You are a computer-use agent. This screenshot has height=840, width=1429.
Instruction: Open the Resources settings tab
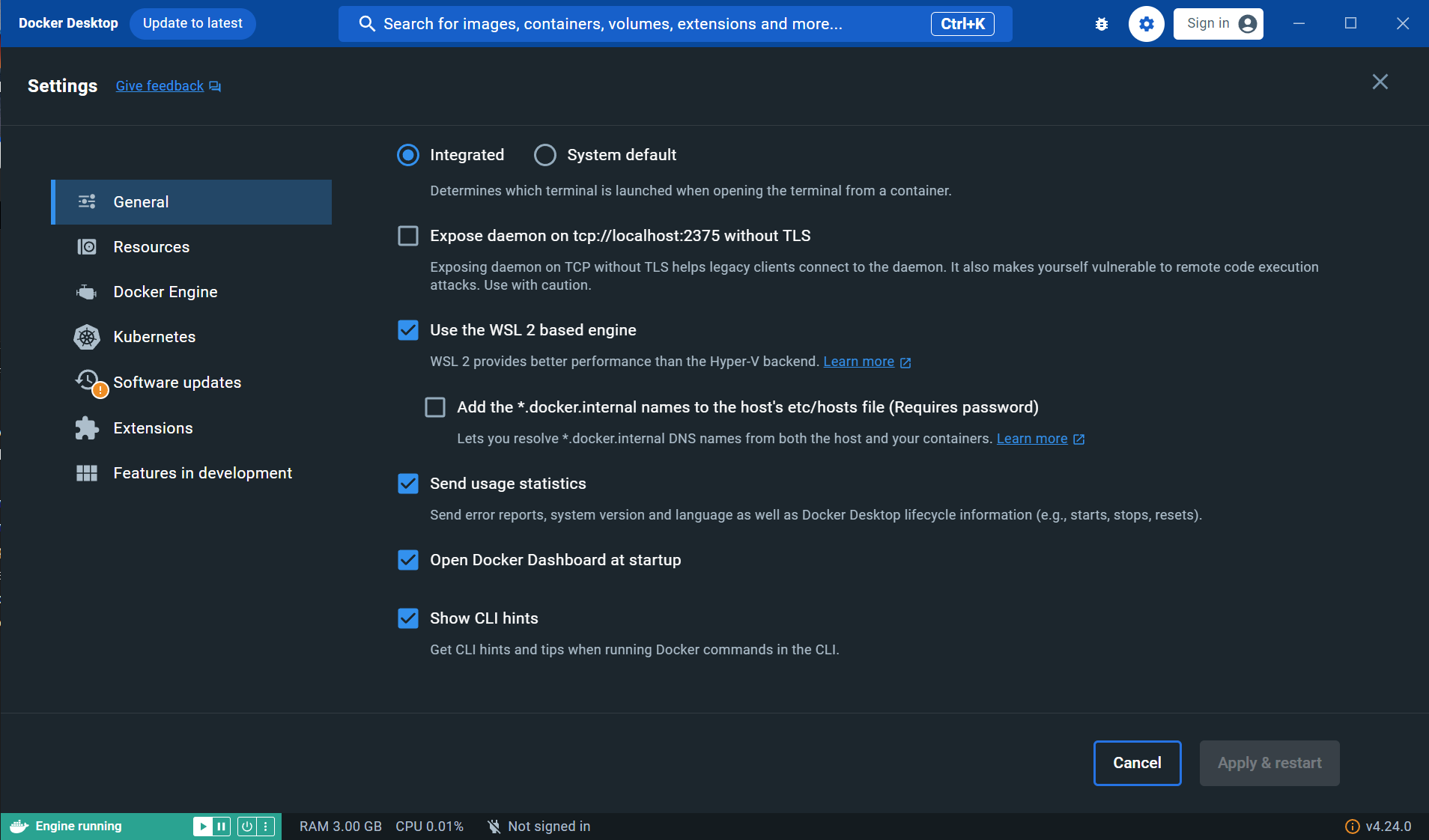click(x=191, y=247)
